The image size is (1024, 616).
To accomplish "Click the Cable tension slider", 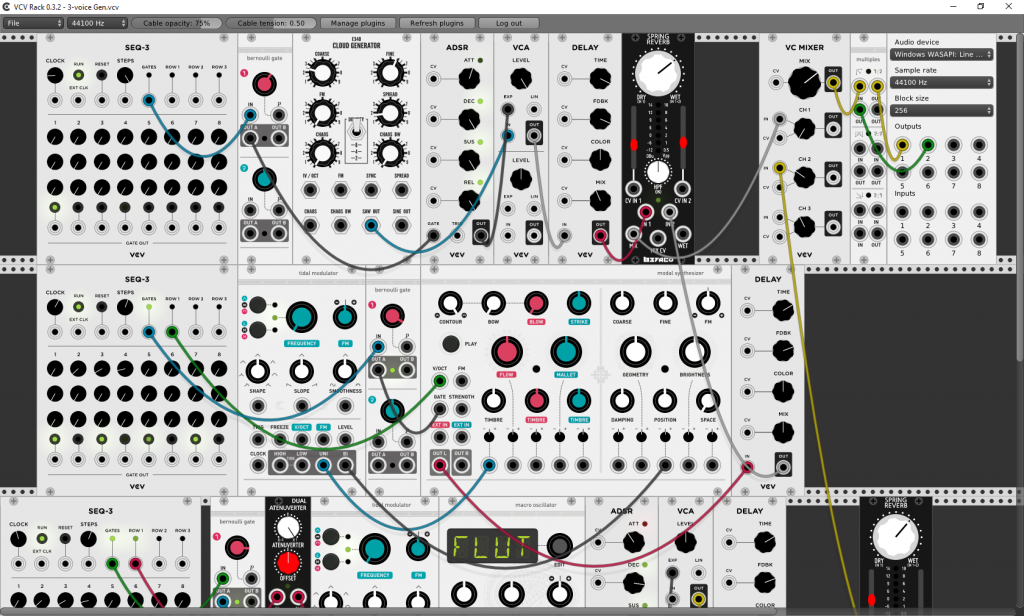I will tap(271, 23).
